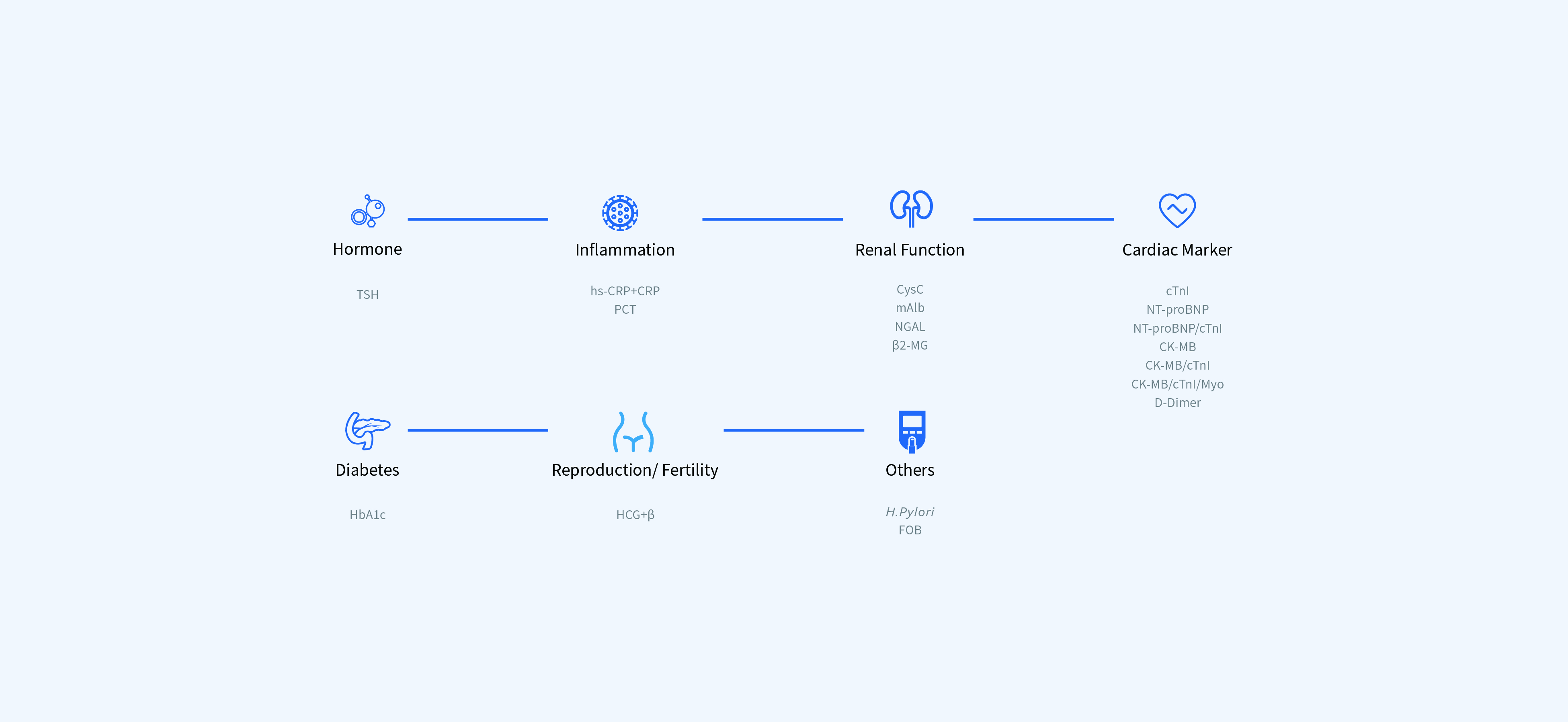Click the Reproduction/Fertility pelvis icon

[633, 432]
